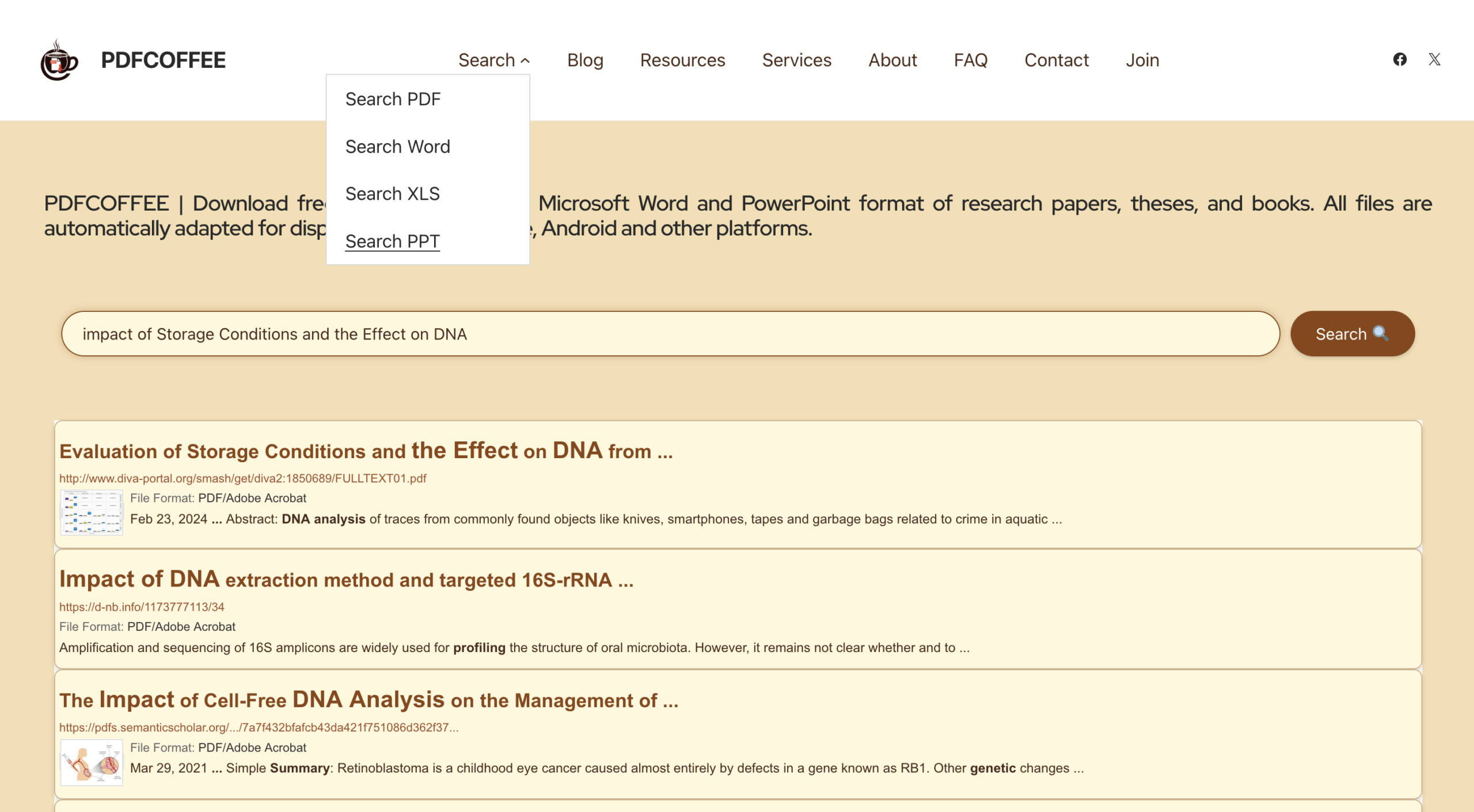Choose Search Word in the Search menu
The image size is (1474, 812).
398,146
